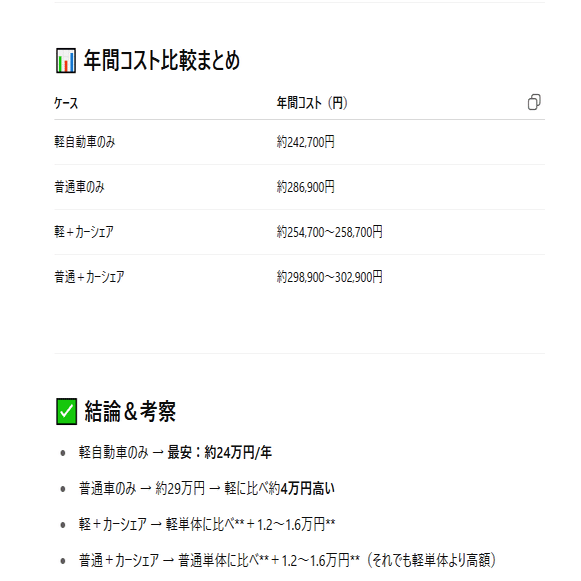Select the heading 年間コスト比較まとめ
The width and height of the screenshot is (581, 581).
[162, 60]
